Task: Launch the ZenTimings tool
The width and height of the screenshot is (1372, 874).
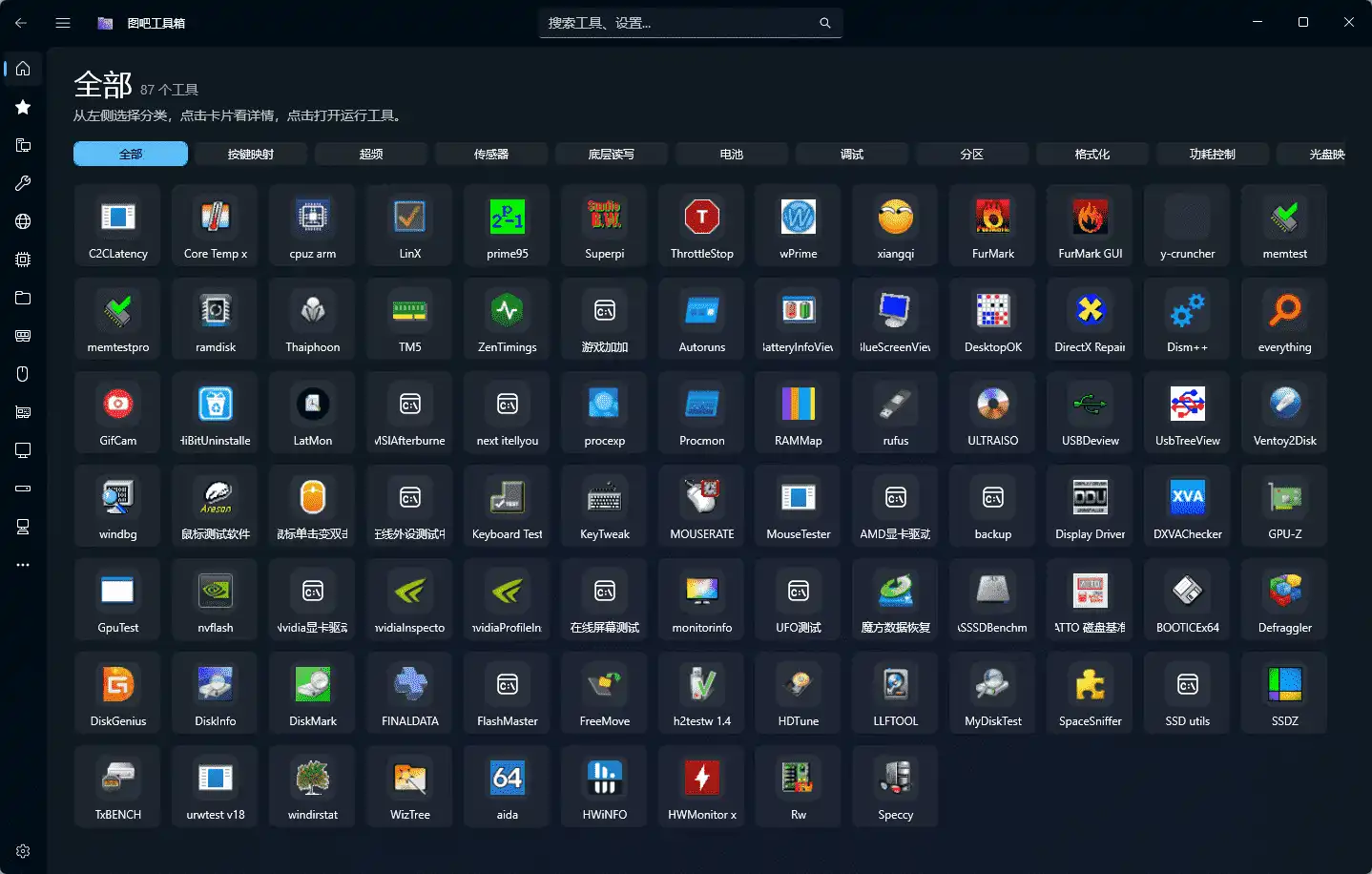Action: click(508, 319)
